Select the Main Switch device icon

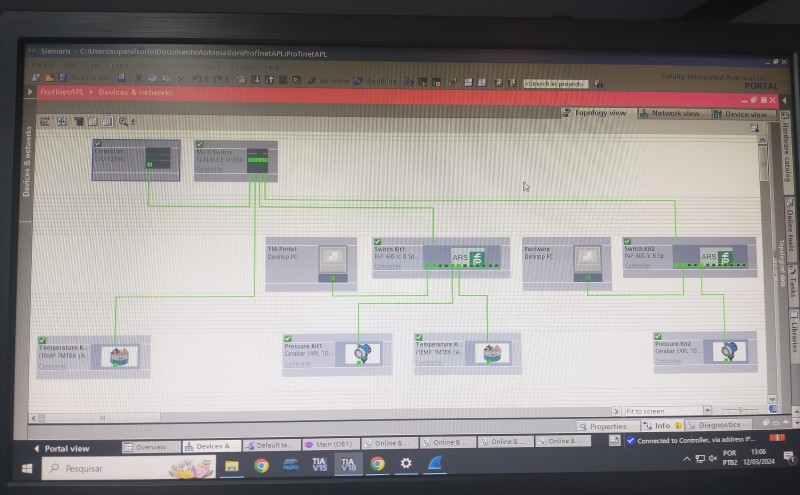pos(258,158)
